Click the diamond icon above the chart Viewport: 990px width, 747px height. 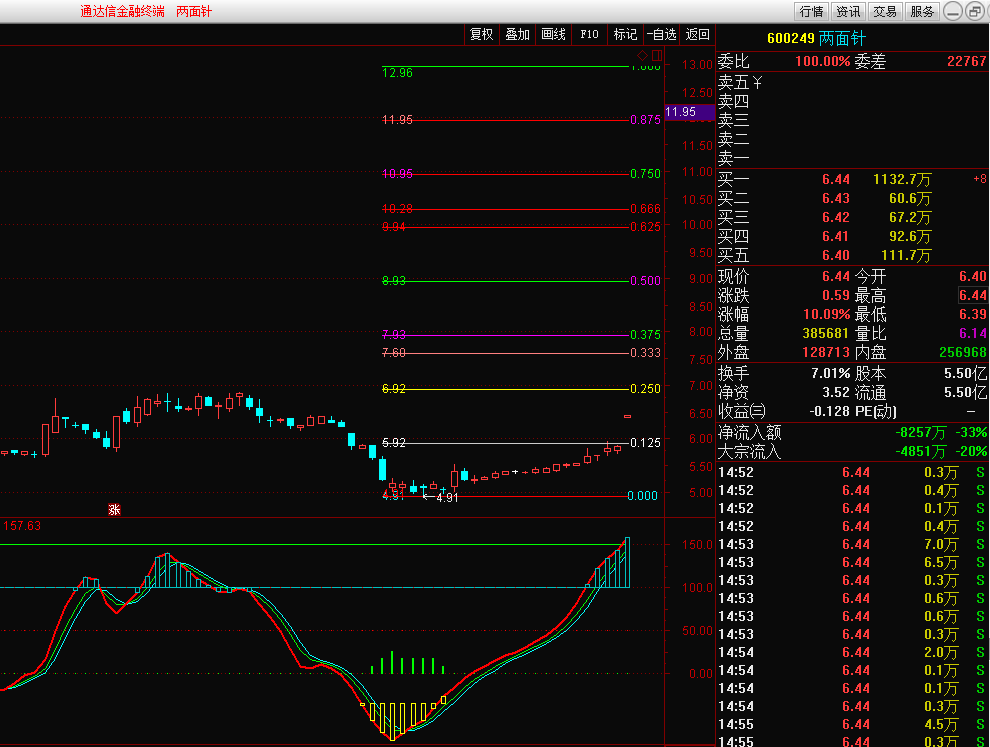[x=642, y=55]
